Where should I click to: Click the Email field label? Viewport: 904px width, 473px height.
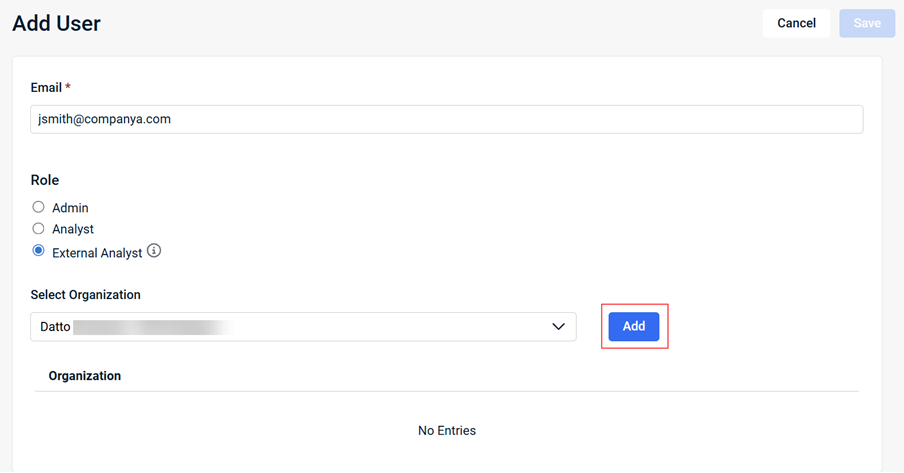click(x=46, y=88)
